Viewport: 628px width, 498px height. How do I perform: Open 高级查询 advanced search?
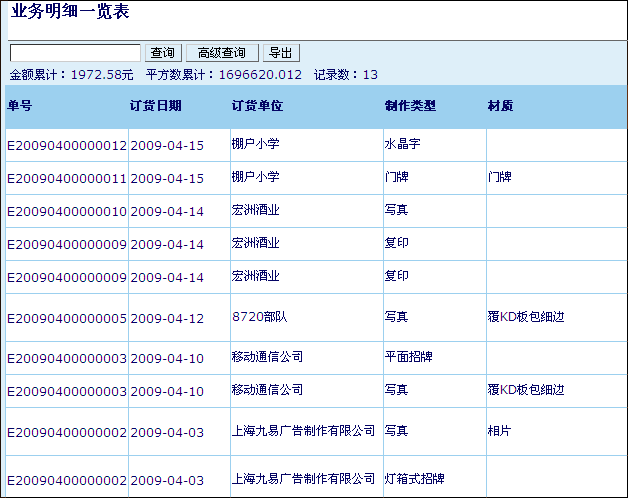coord(221,53)
